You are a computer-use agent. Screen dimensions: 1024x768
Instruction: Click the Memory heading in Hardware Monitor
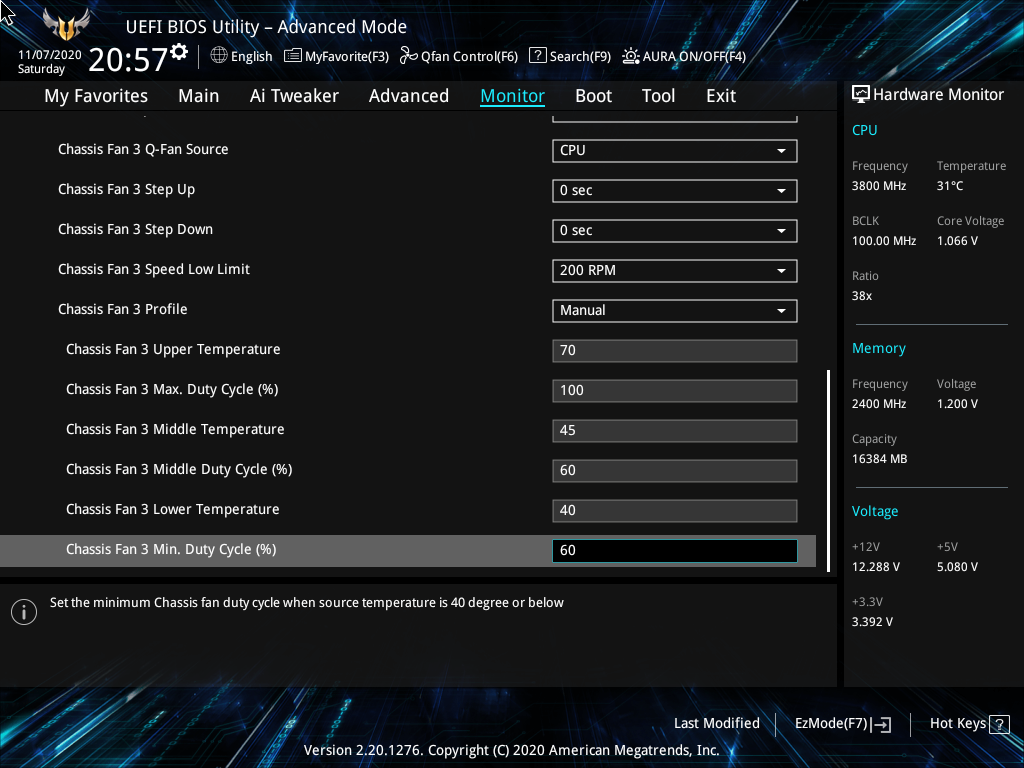pos(878,349)
